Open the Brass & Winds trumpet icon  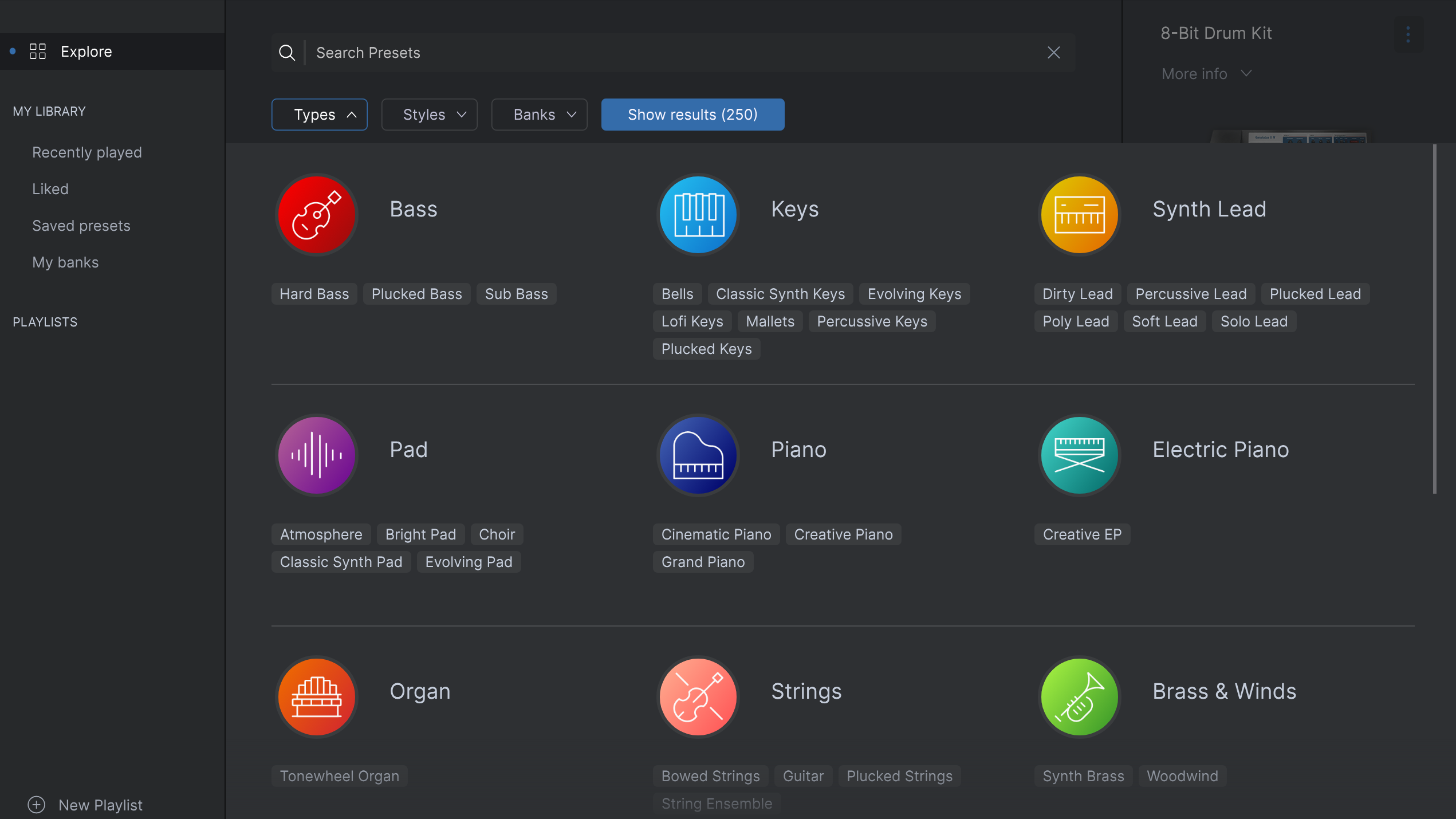pos(1079,697)
